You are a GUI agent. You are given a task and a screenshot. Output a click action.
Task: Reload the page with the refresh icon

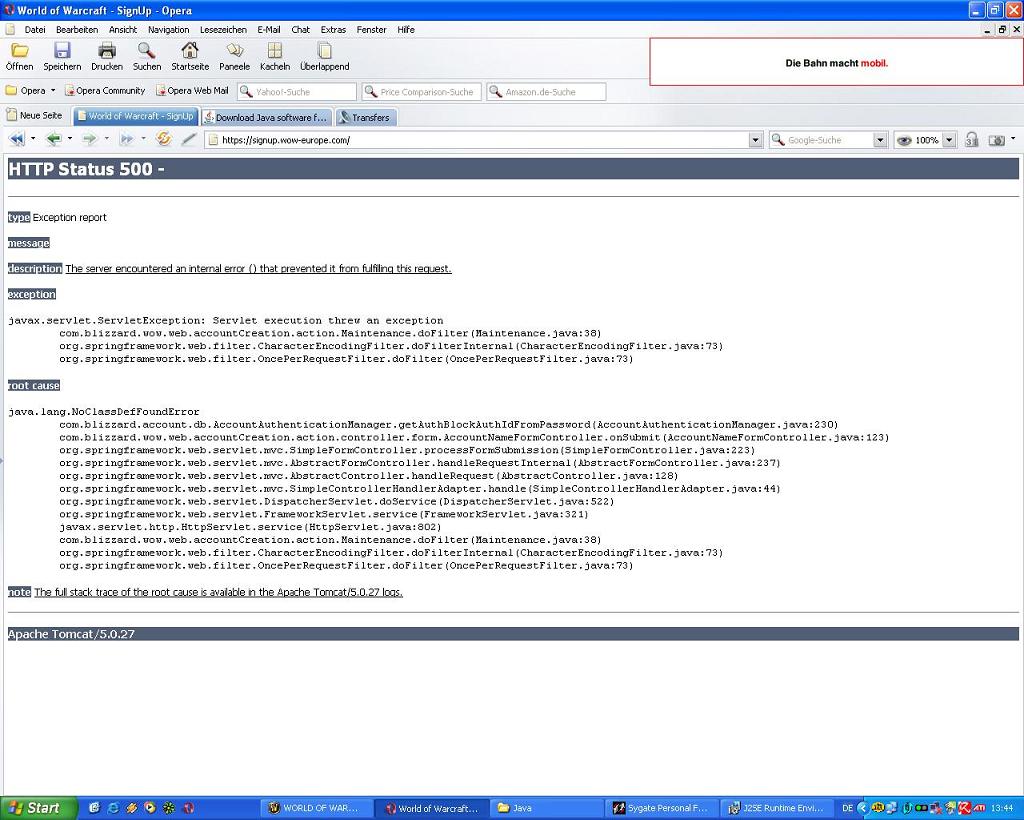163,139
